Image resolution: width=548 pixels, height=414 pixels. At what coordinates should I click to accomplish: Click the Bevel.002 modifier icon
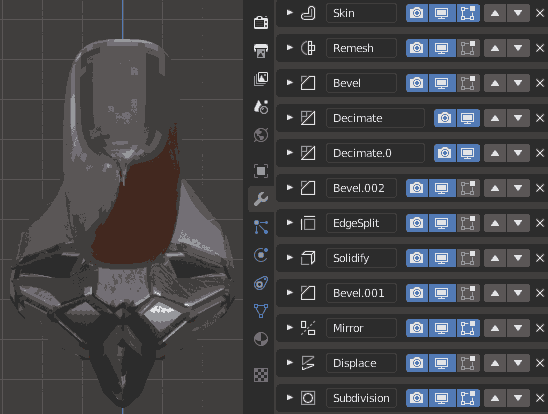308,188
